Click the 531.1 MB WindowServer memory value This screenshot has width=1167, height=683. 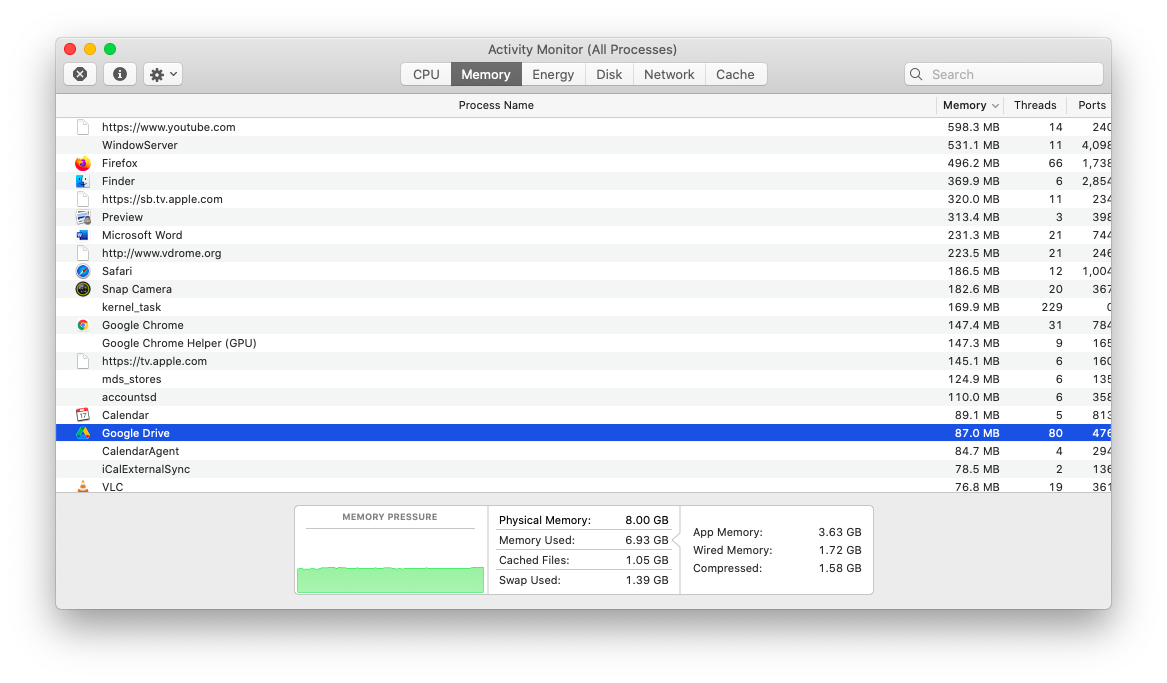[x=973, y=145]
